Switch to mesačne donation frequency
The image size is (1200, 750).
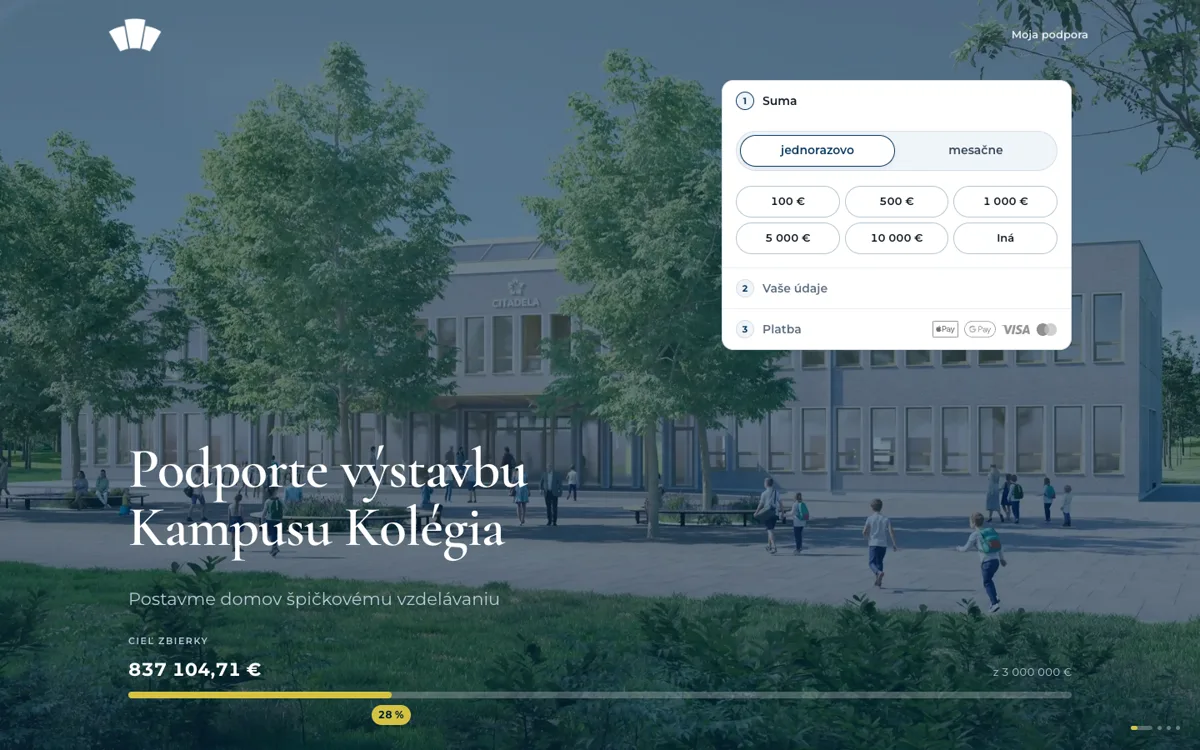(975, 151)
